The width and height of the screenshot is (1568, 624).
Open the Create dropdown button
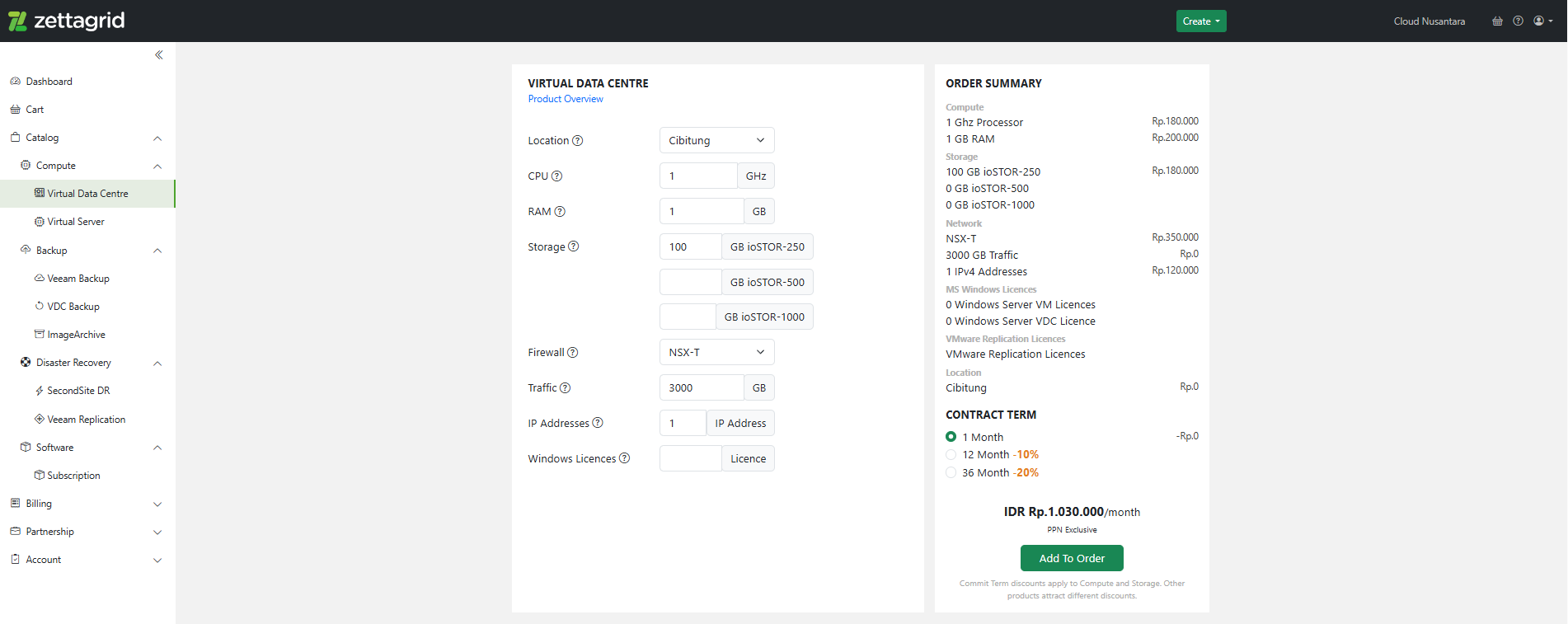click(x=1201, y=21)
